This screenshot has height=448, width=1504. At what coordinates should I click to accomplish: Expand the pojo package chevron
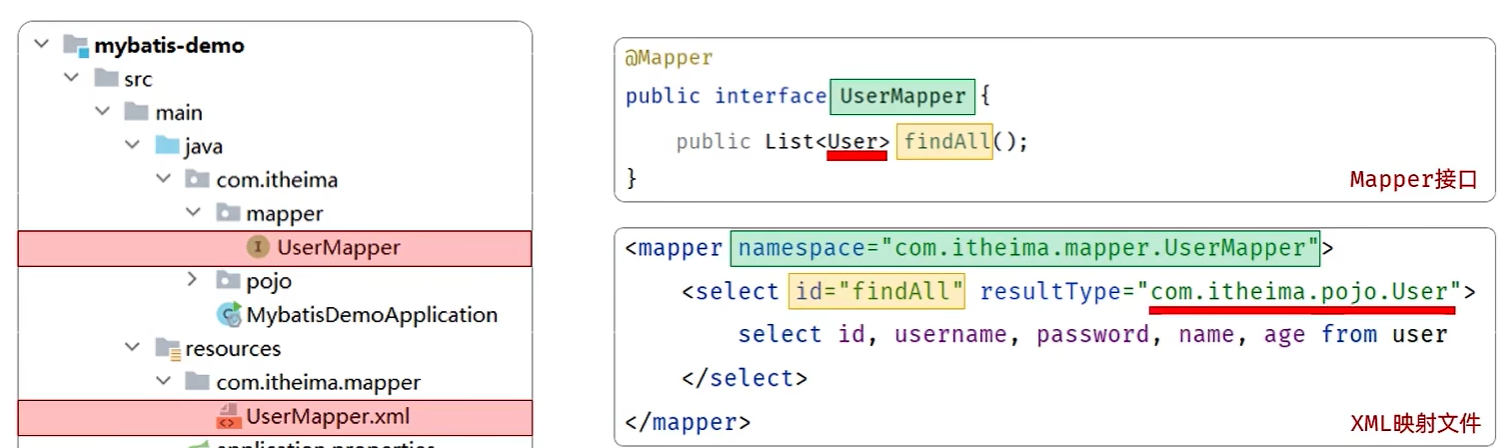193,280
